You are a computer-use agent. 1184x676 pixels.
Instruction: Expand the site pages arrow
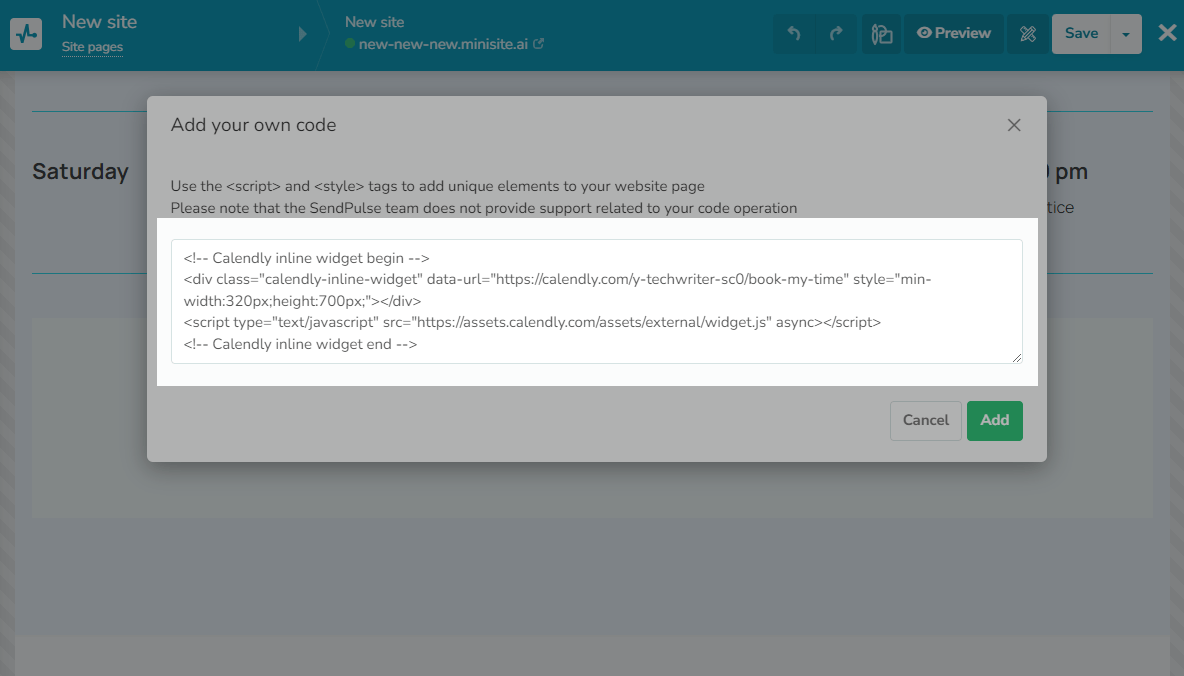click(x=302, y=34)
